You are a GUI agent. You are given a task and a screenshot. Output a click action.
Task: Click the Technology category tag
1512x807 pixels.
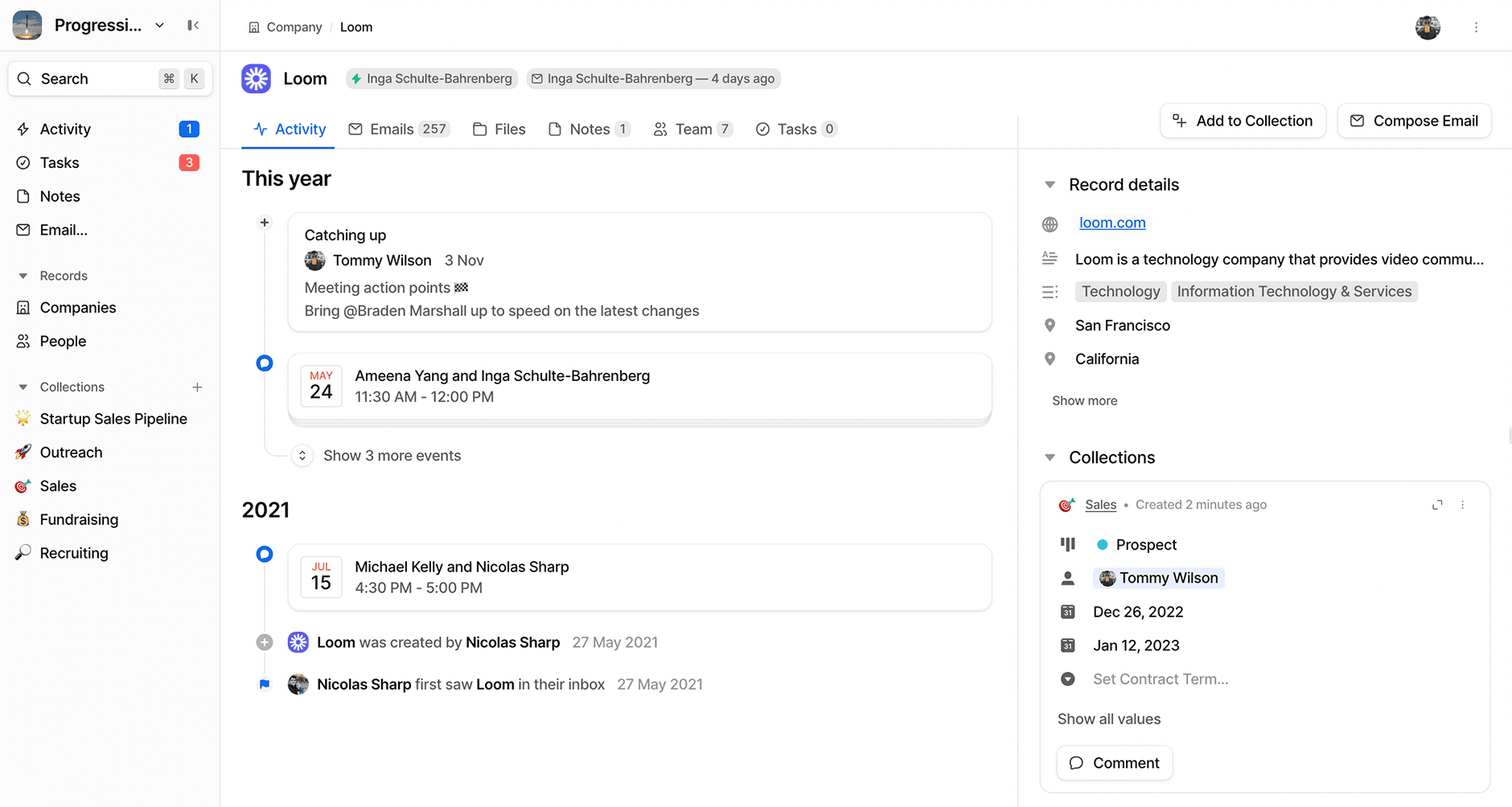pos(1120,292)
